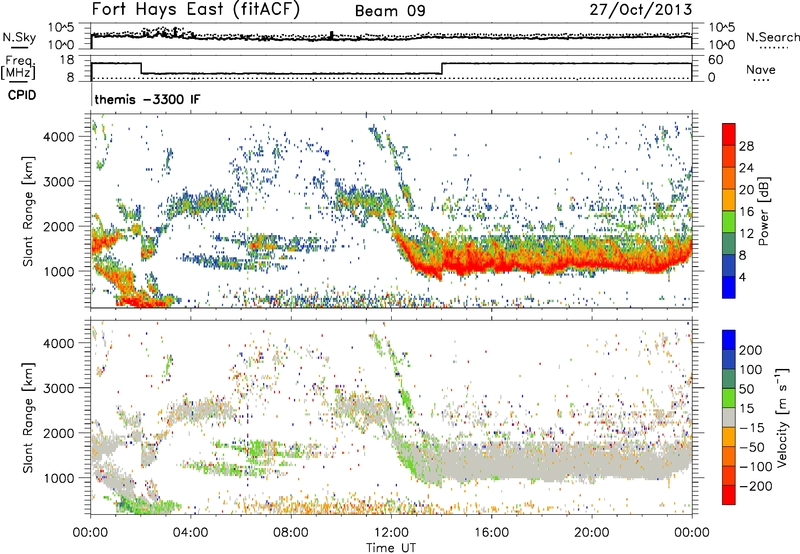Click the 'Nave' legend label

(x=760, y=69)
